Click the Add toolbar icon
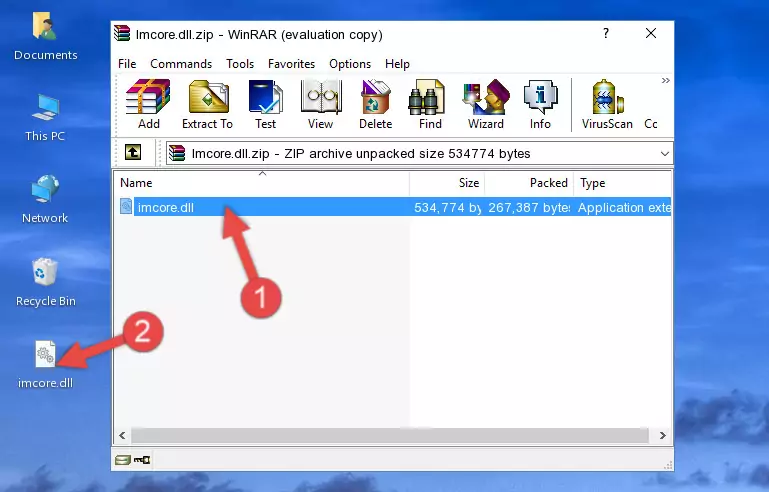This screenshot has height=492, width=769. 148,104
